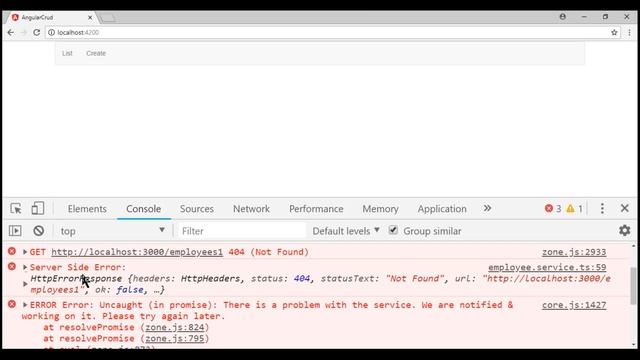Click the site info icon in address bar

click(51, 32)
